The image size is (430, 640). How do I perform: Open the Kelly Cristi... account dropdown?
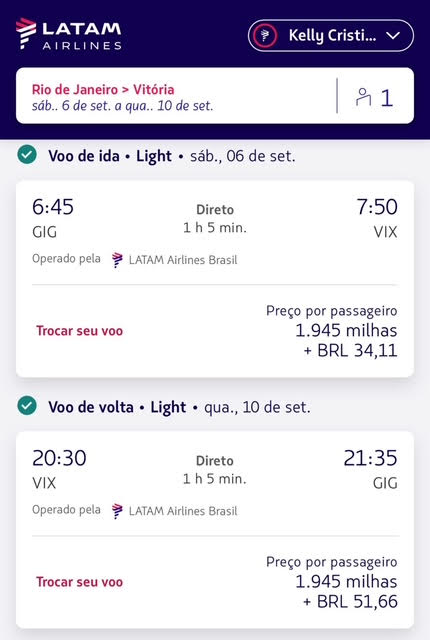[331, 36]
